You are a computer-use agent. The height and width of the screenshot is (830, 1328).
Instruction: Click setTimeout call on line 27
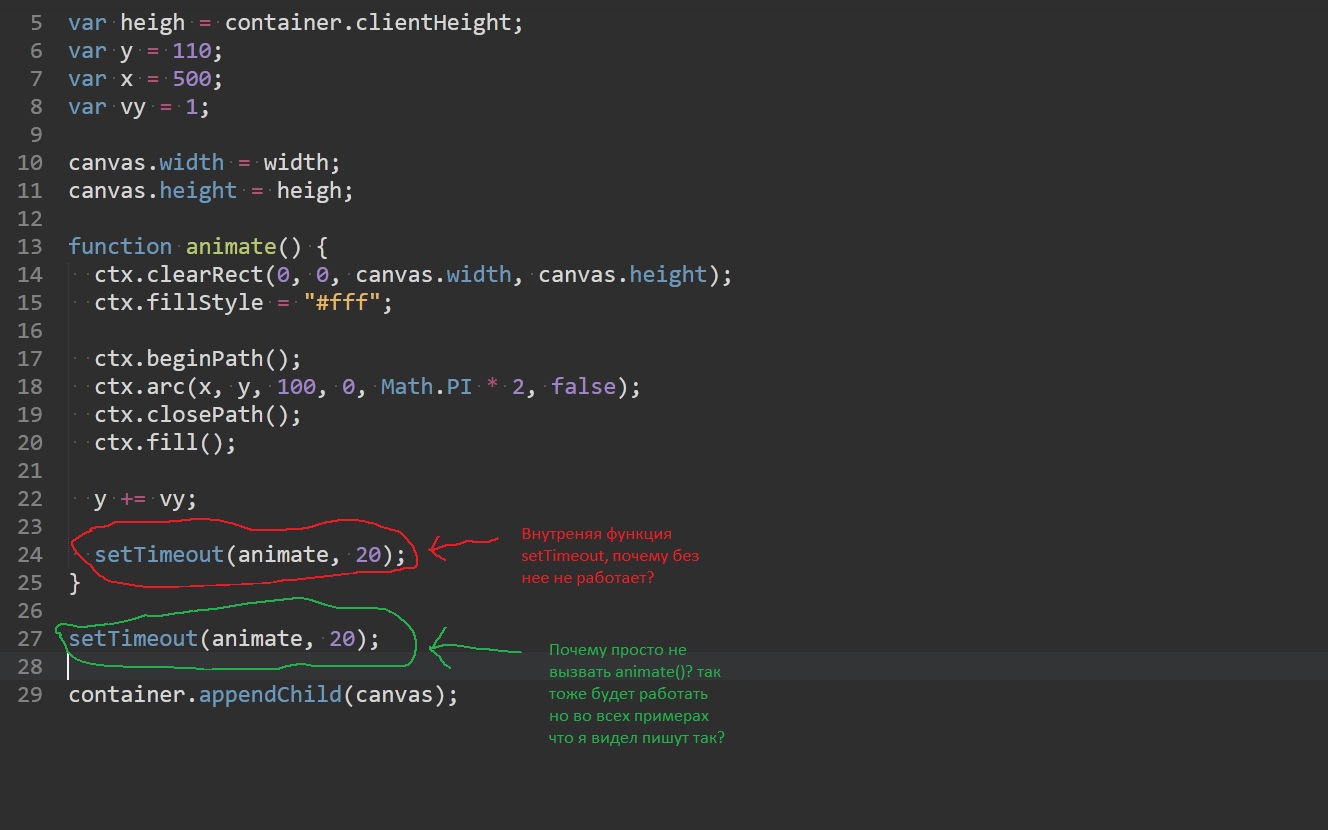tap(224, 639)
